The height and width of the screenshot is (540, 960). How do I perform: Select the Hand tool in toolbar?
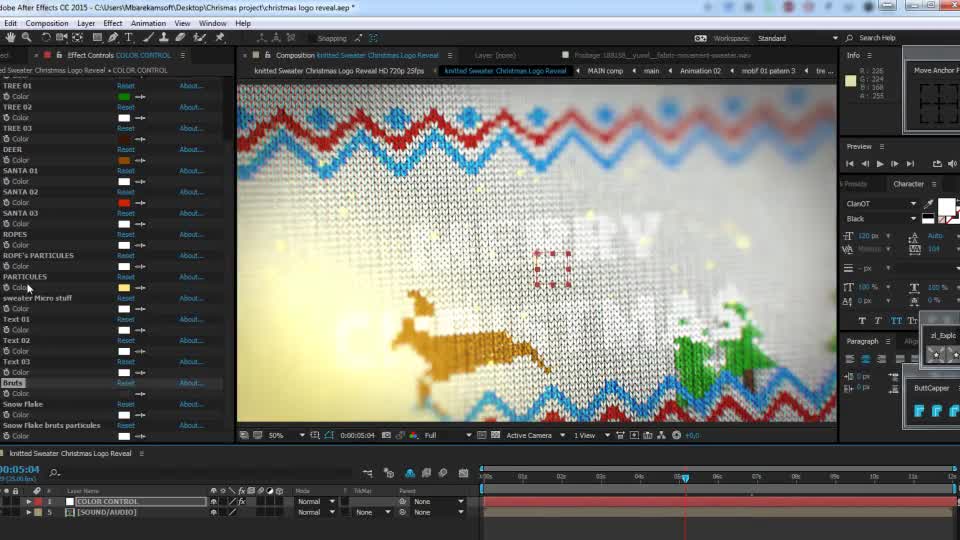tap(10, 37)
